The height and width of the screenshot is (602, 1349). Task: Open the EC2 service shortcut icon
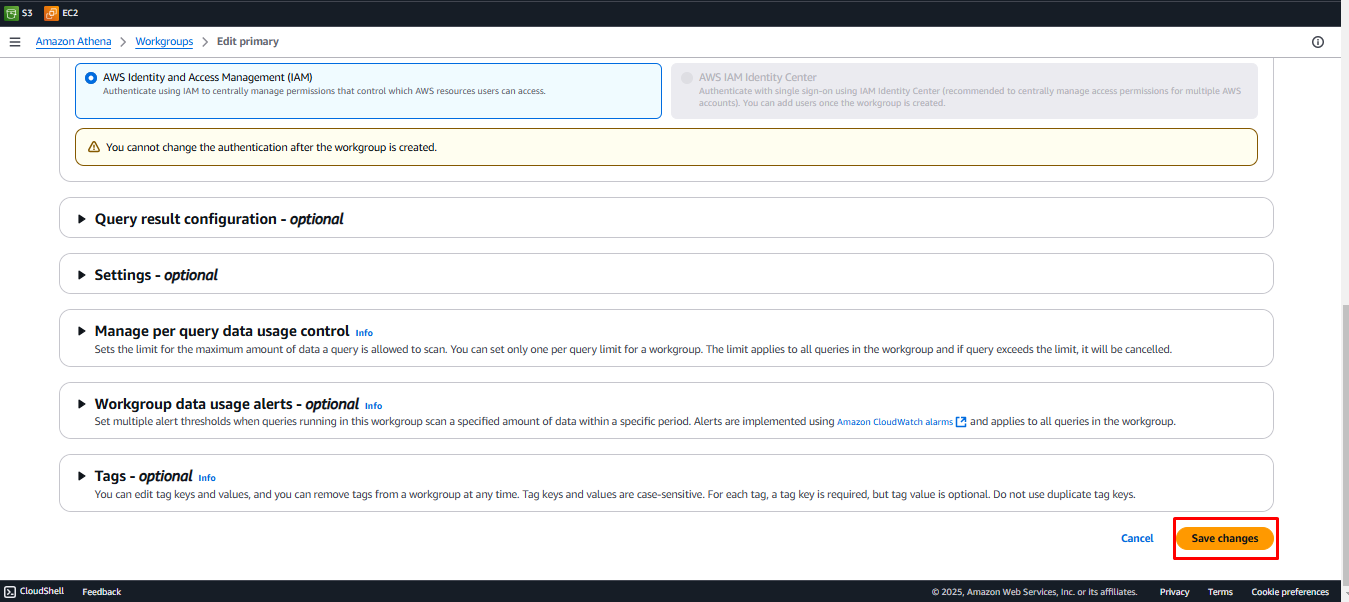[x=51, y=13]
